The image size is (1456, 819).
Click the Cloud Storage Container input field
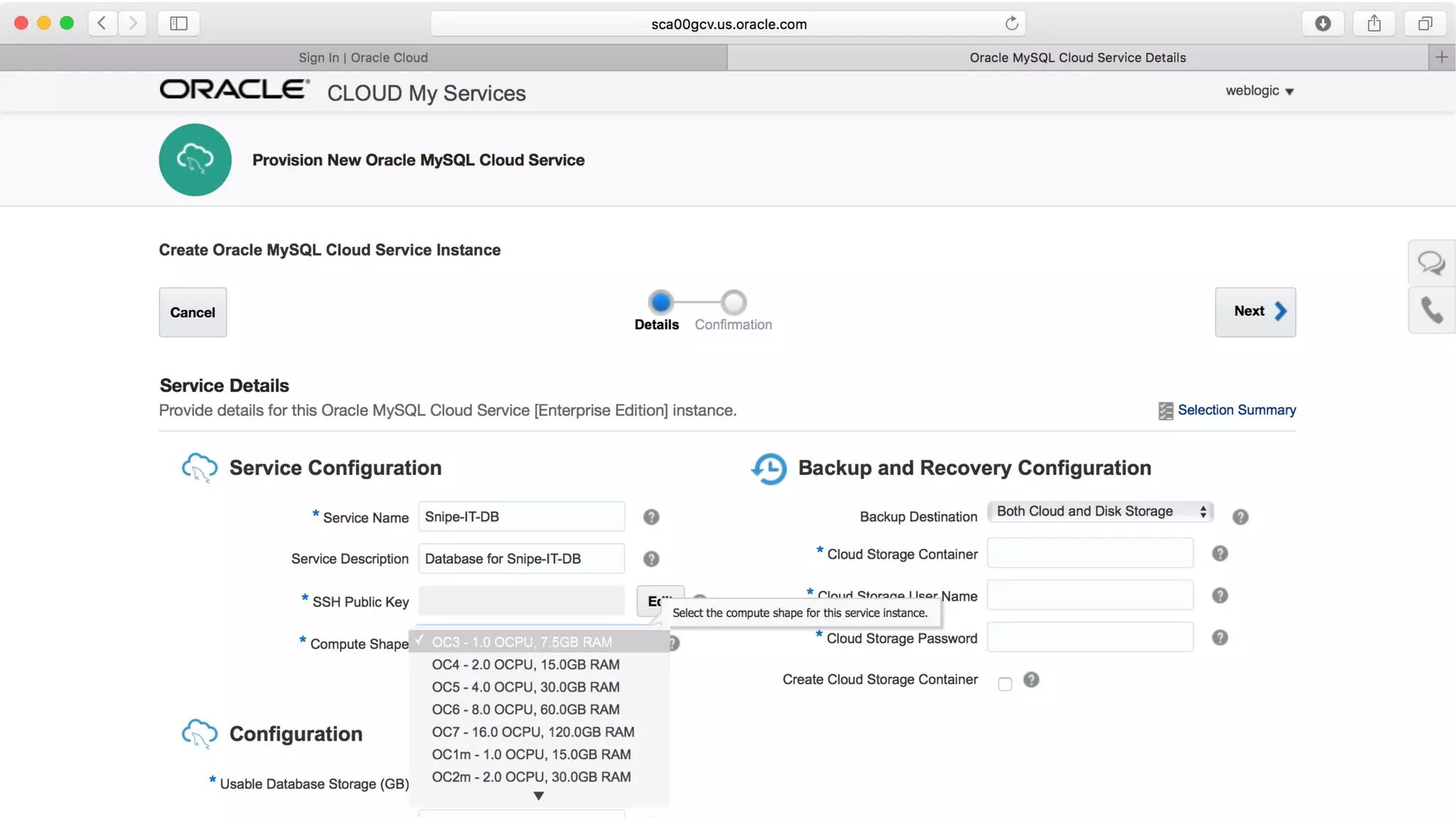[1089, 553]
